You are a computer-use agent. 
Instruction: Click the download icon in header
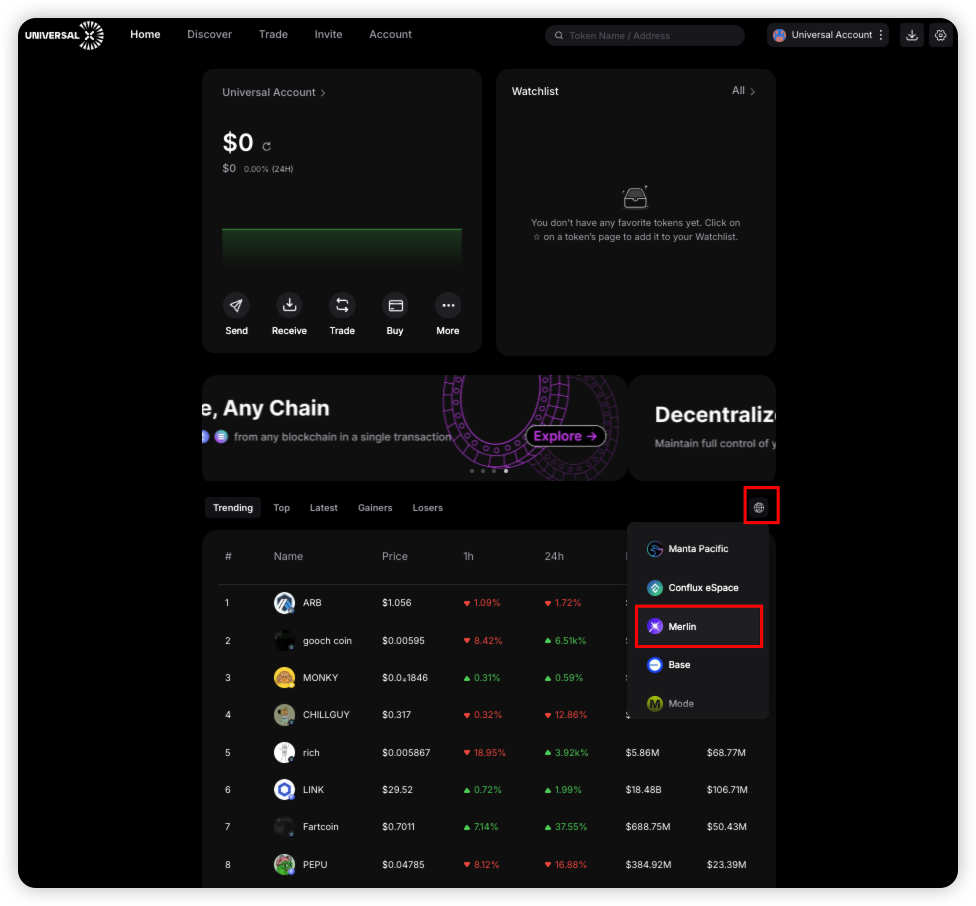coord(912,35)
